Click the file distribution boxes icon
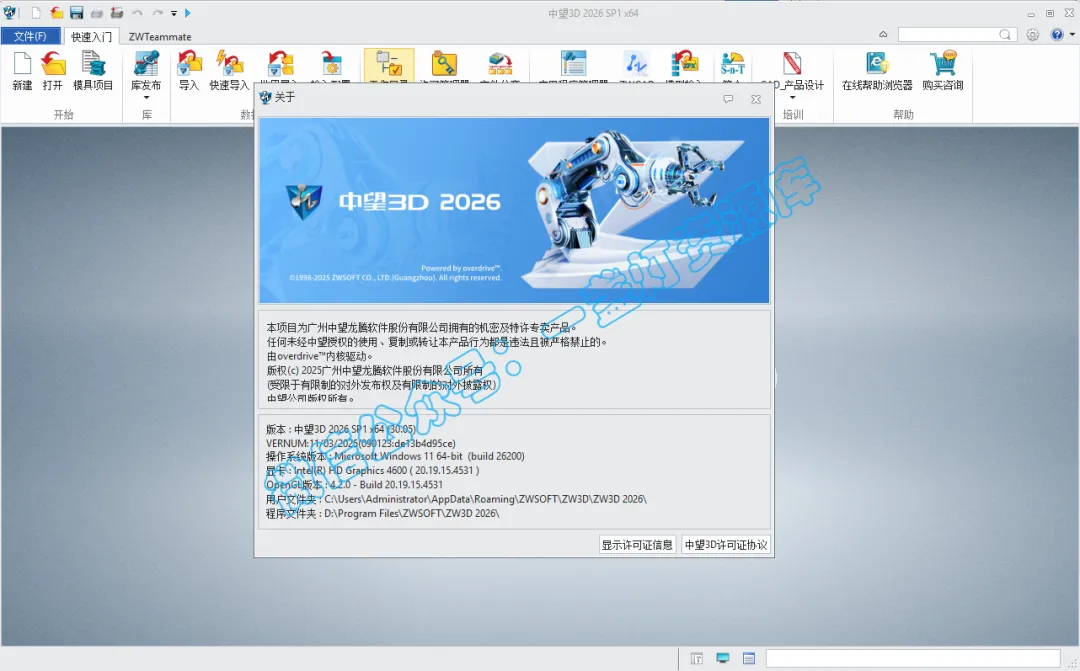The image size is (1080, 671). point(500,65)
